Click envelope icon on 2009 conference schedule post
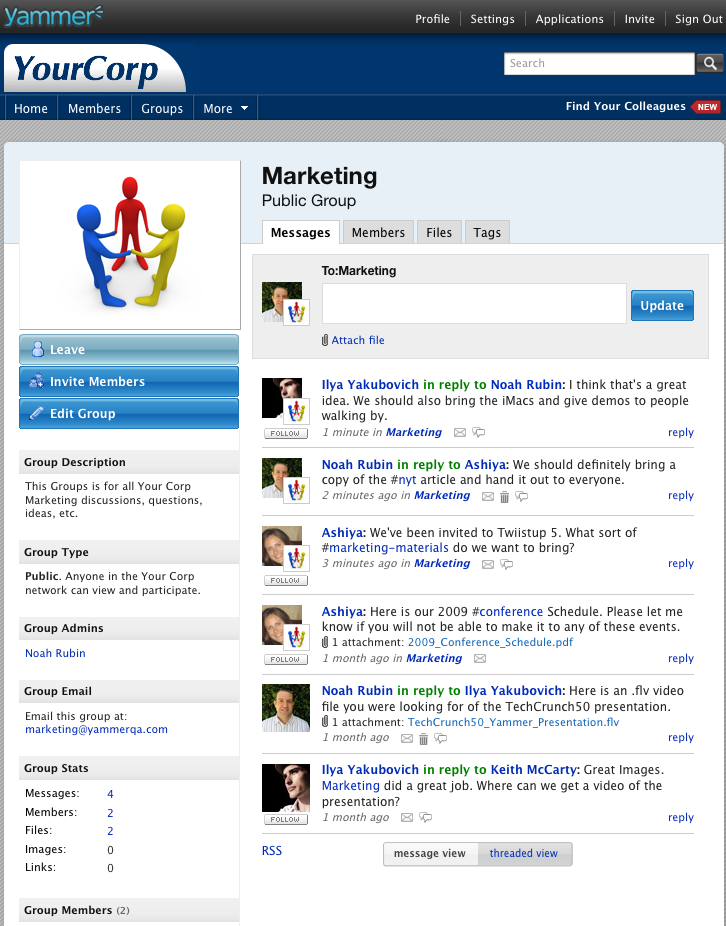The image size is (726, 926). tap(480, 659)
